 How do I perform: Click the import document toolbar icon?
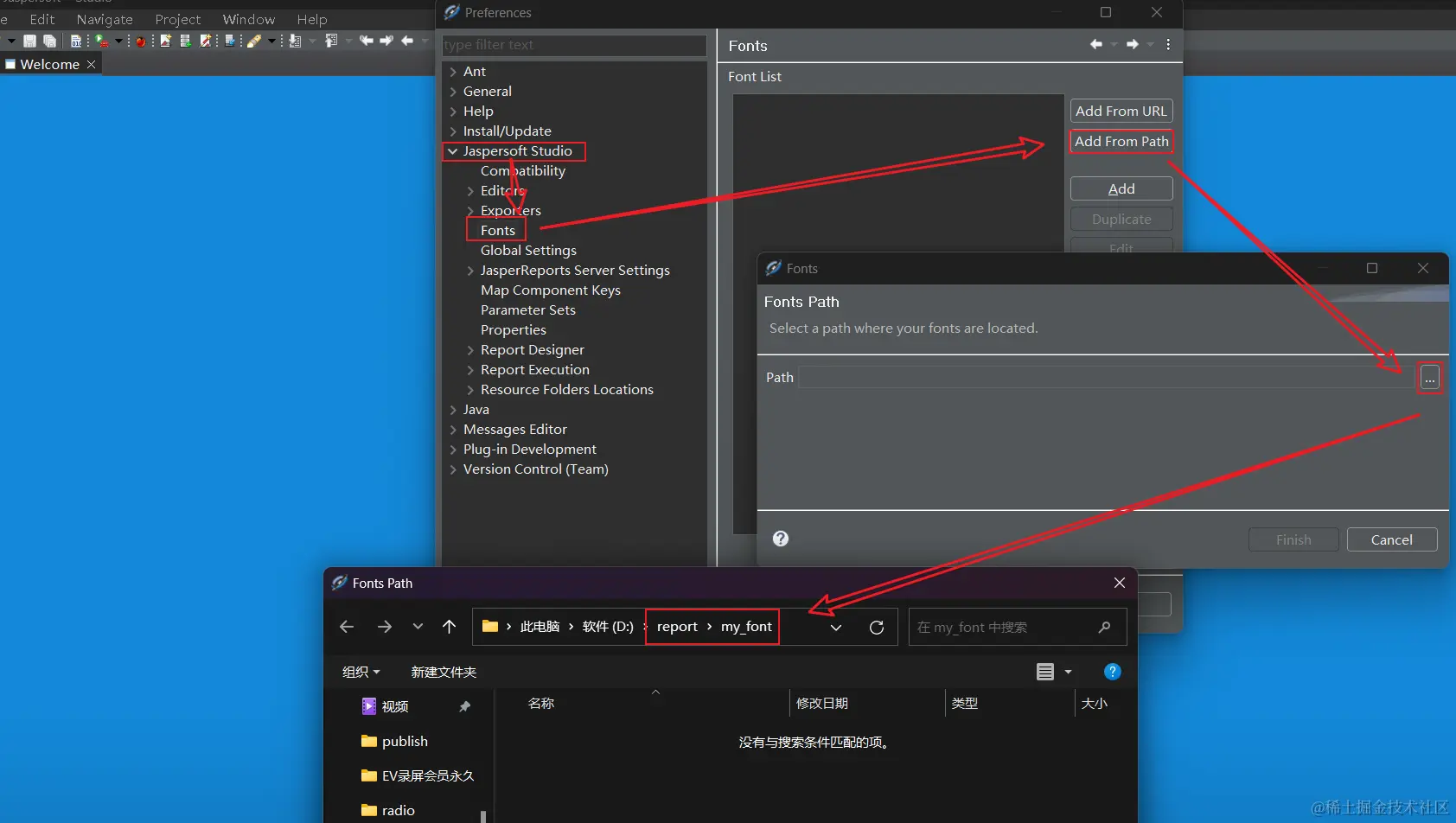click(230, 41)
